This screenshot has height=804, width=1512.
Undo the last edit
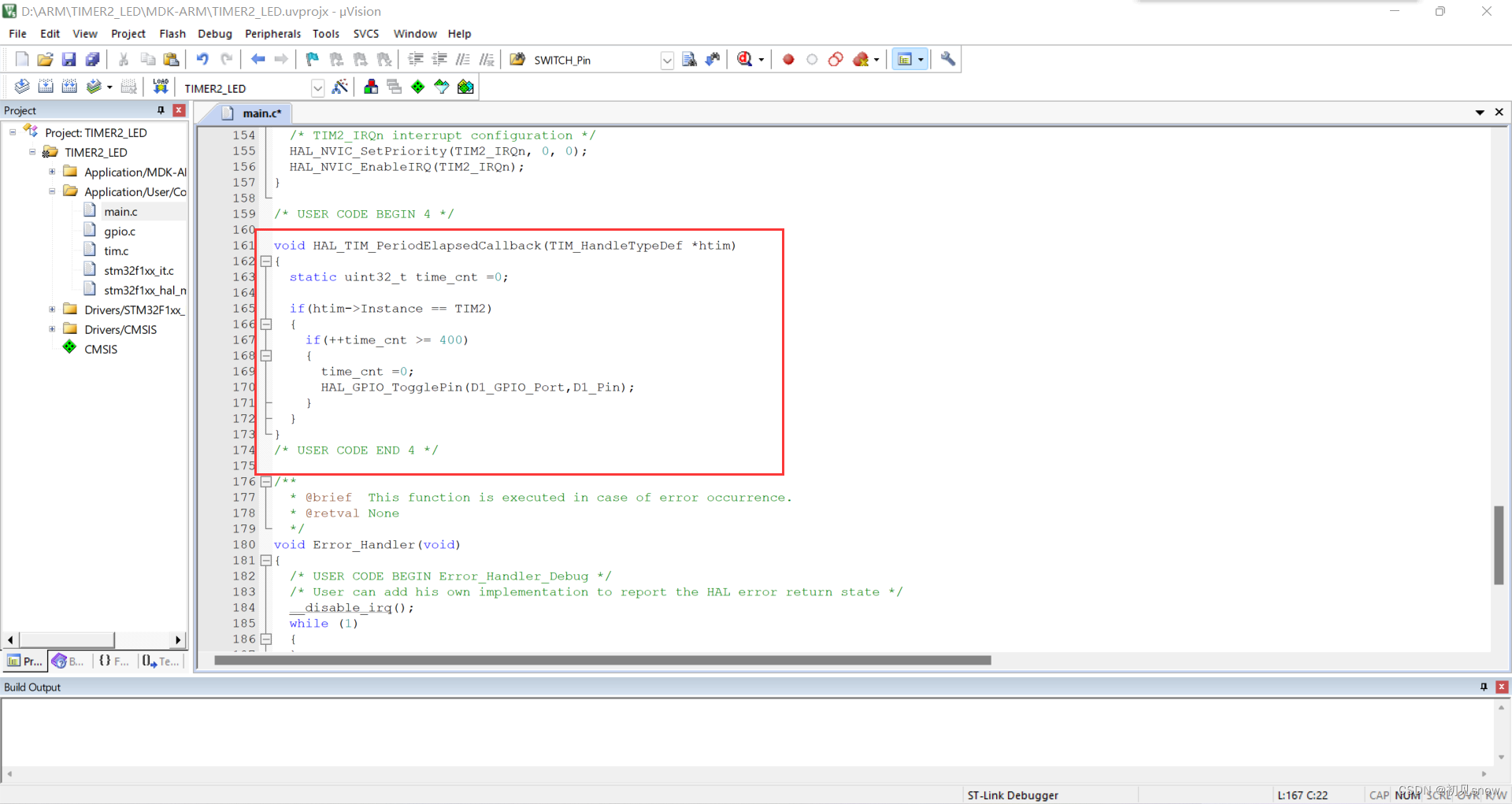(x=202, y=59)
